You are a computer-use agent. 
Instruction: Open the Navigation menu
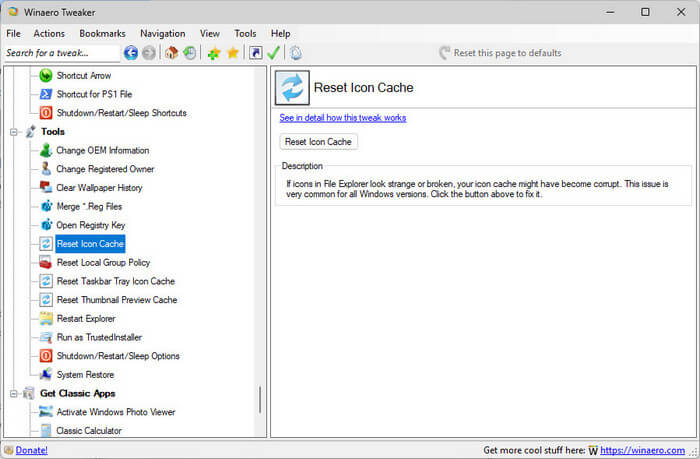click(x=162, y=33)
